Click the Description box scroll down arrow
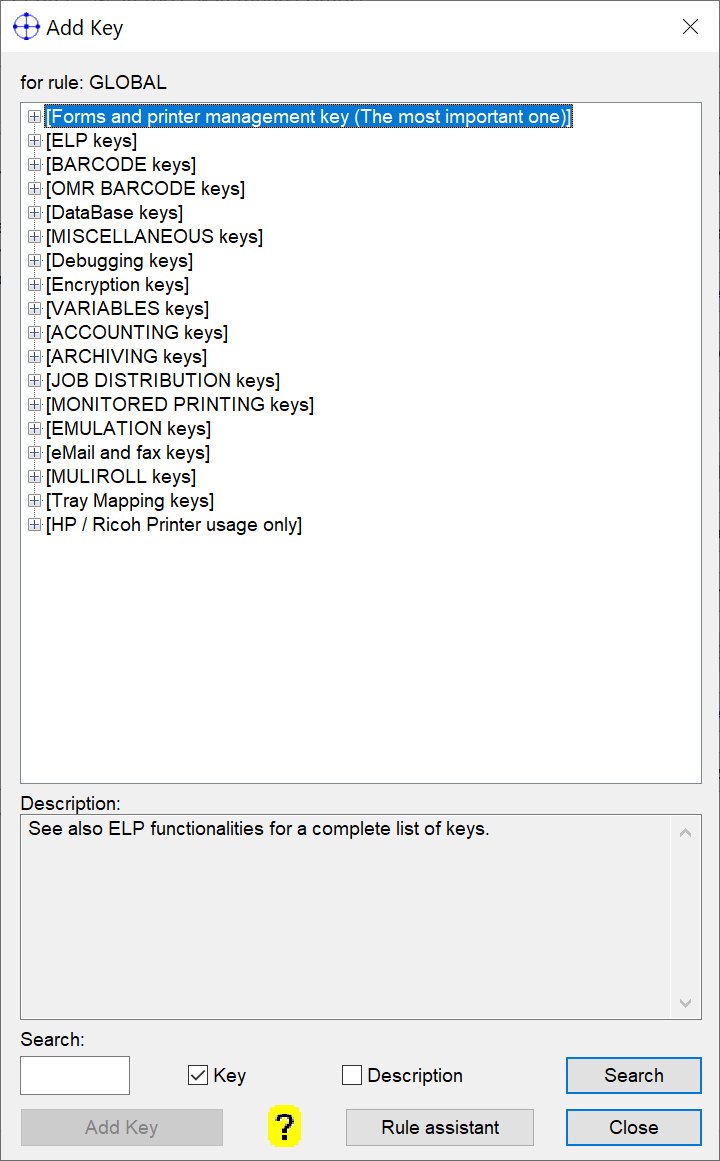Viewport: 720px width, 1161px height. pos(685,1003)
